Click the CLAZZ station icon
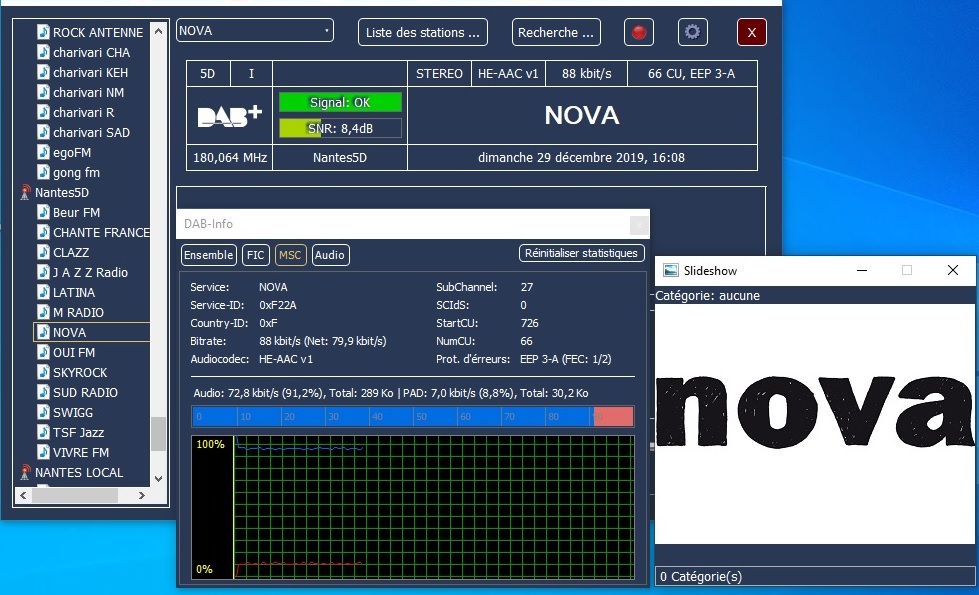Viewport: 979px width, 595px height. (x=43, y=252)
